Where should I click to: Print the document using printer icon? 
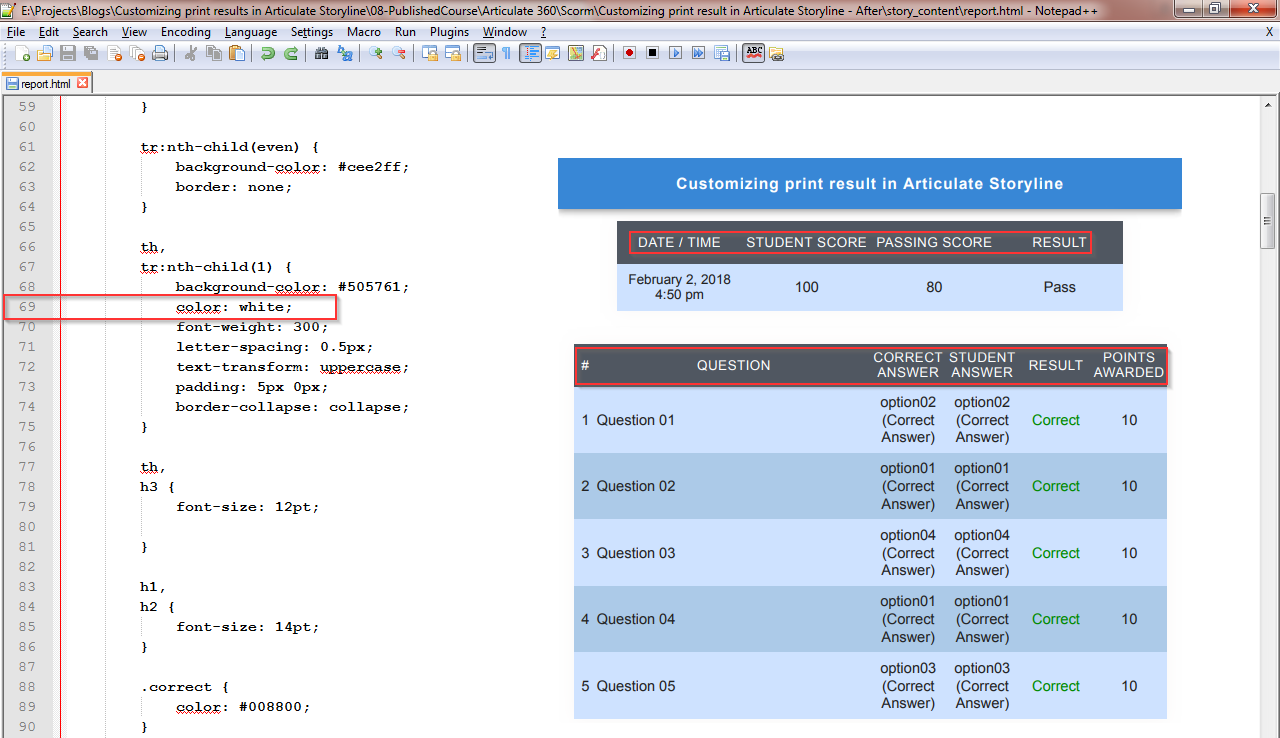[x=160, y=53]
